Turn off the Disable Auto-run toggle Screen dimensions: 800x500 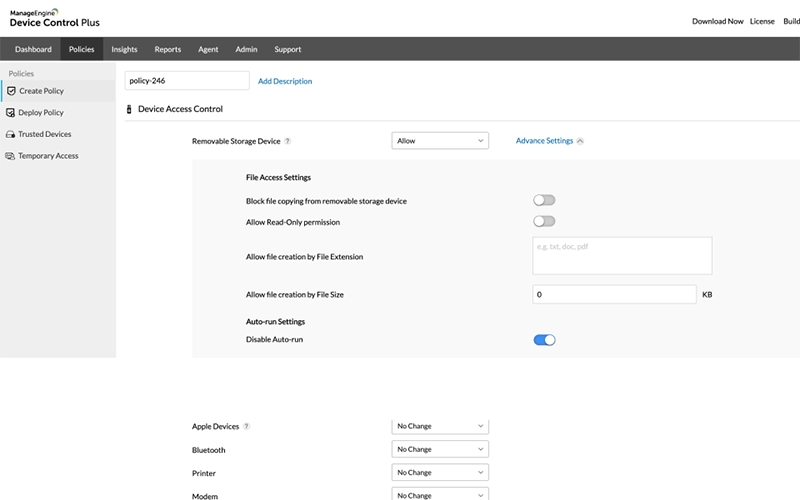point(544,340)
